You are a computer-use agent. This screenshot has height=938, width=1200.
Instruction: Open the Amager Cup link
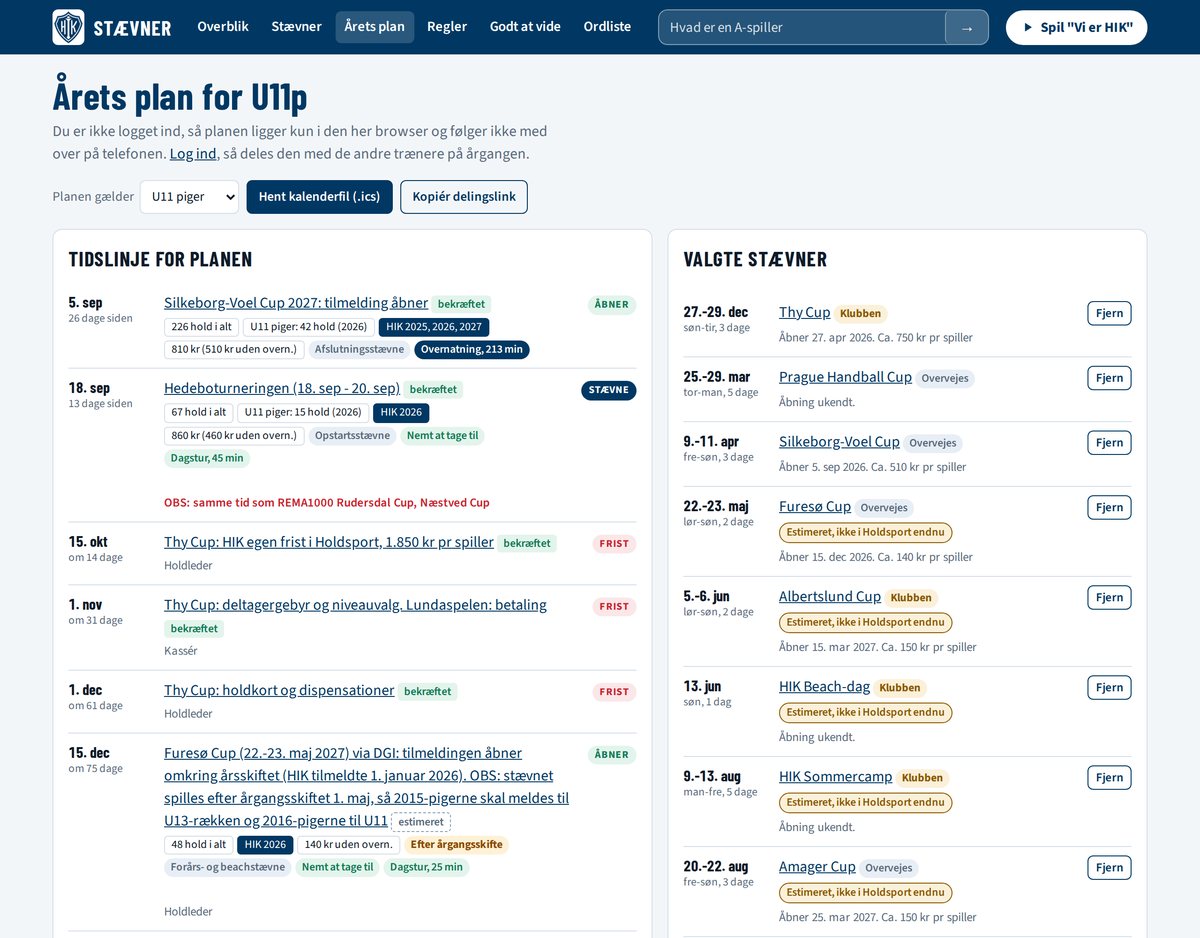click(x=817, y=867)
